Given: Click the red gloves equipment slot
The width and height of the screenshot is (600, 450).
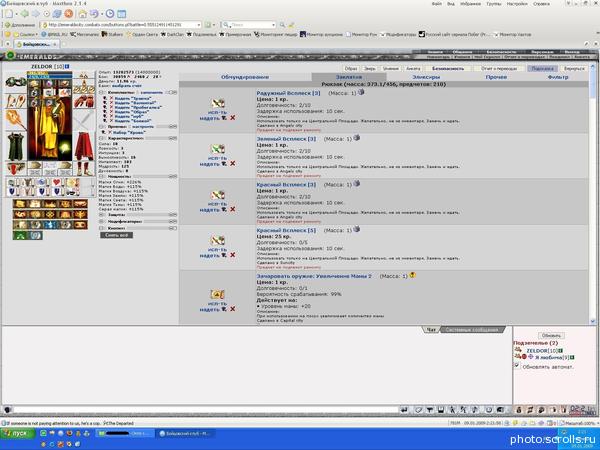Looking at the screenshot, I should tap(84, 101).
